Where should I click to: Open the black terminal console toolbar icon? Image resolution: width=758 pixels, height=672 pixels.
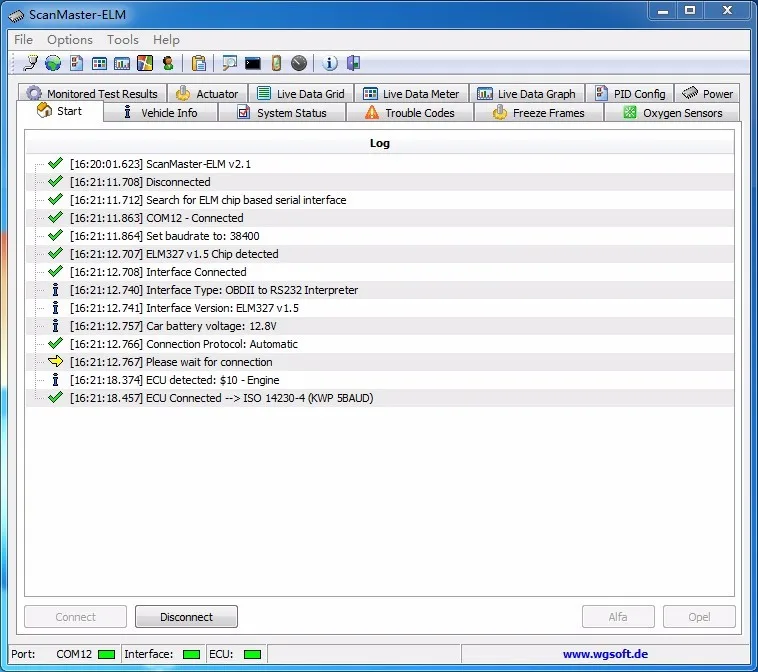tap(252, 63)
